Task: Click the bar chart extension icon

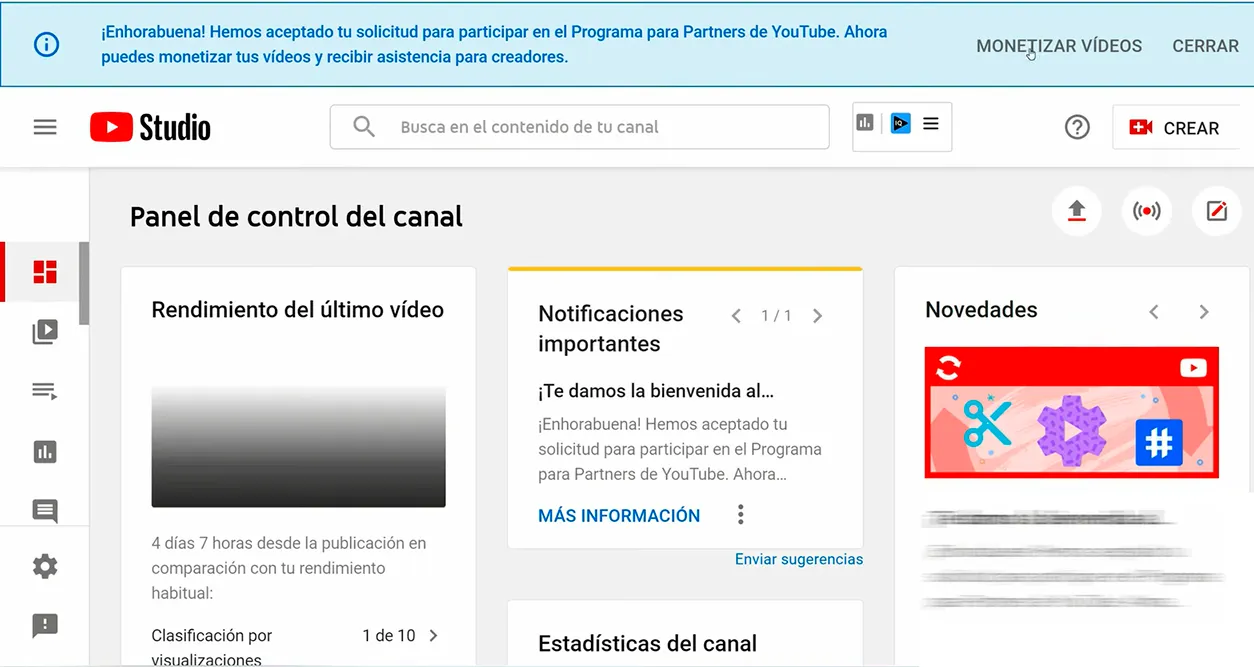Action: (x=865, y=123)
